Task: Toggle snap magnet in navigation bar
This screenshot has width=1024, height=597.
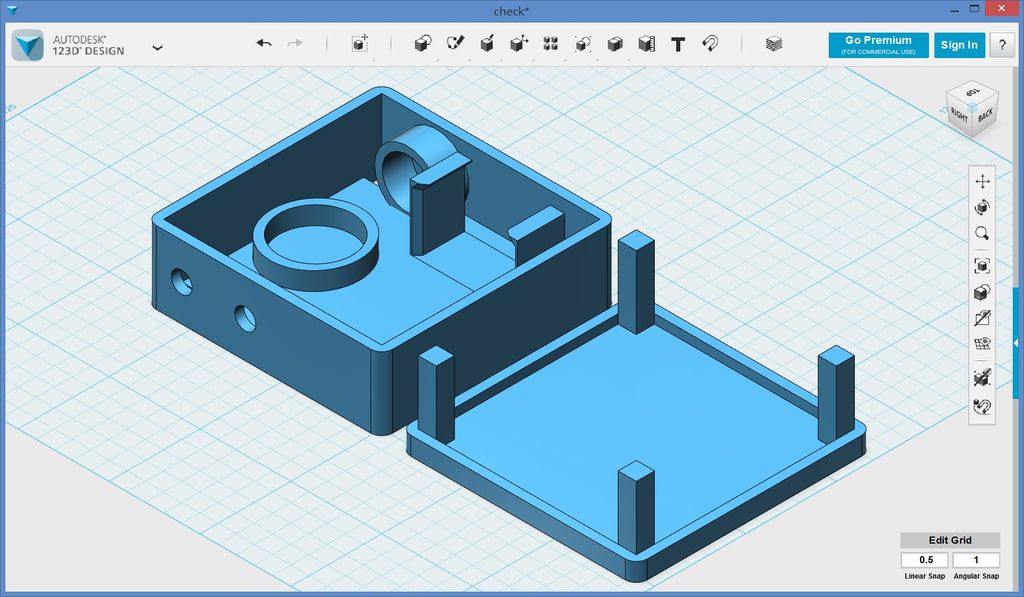Action: [x=982, y=406]
